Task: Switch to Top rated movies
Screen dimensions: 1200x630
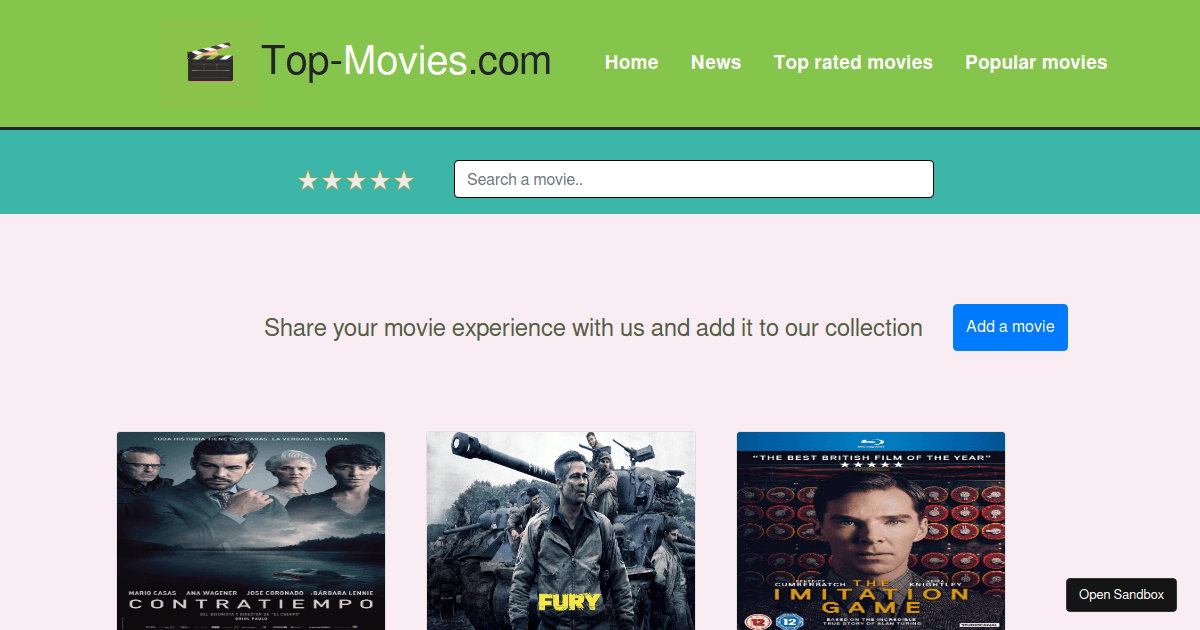Action: coord(853,62)
